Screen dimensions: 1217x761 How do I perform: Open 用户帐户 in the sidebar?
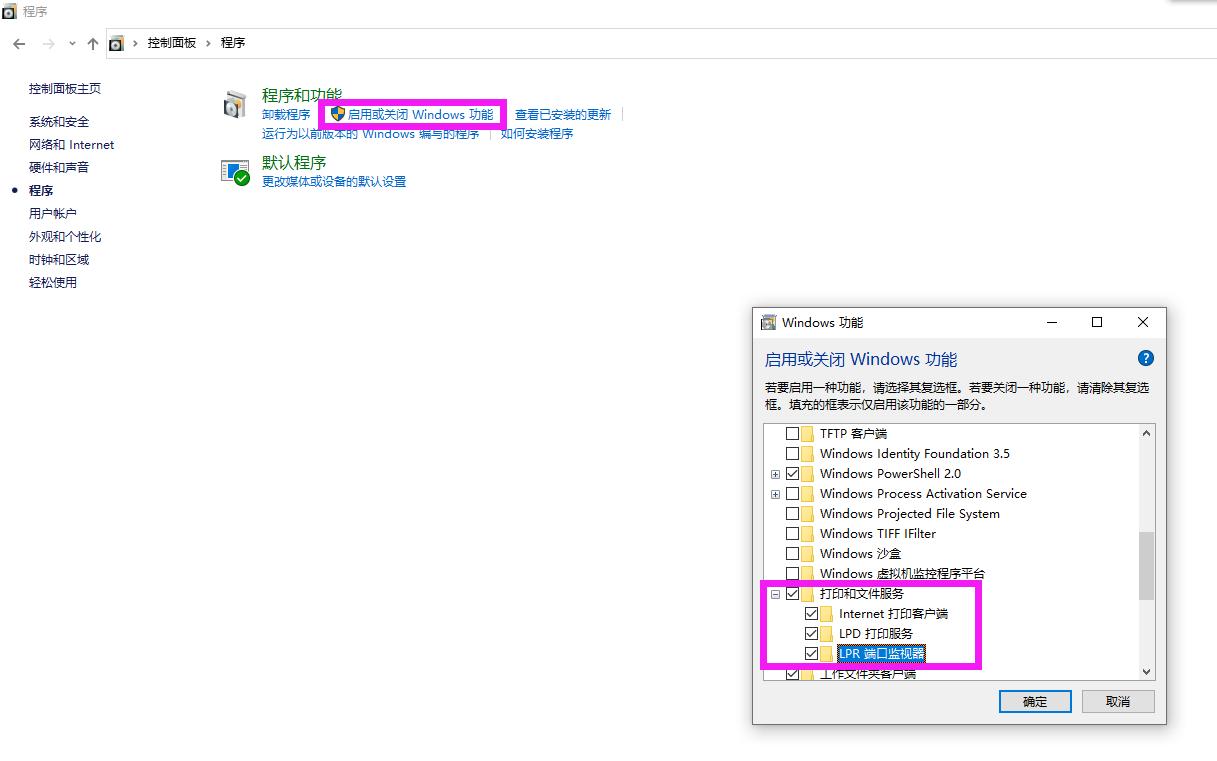tap(53, 213)
